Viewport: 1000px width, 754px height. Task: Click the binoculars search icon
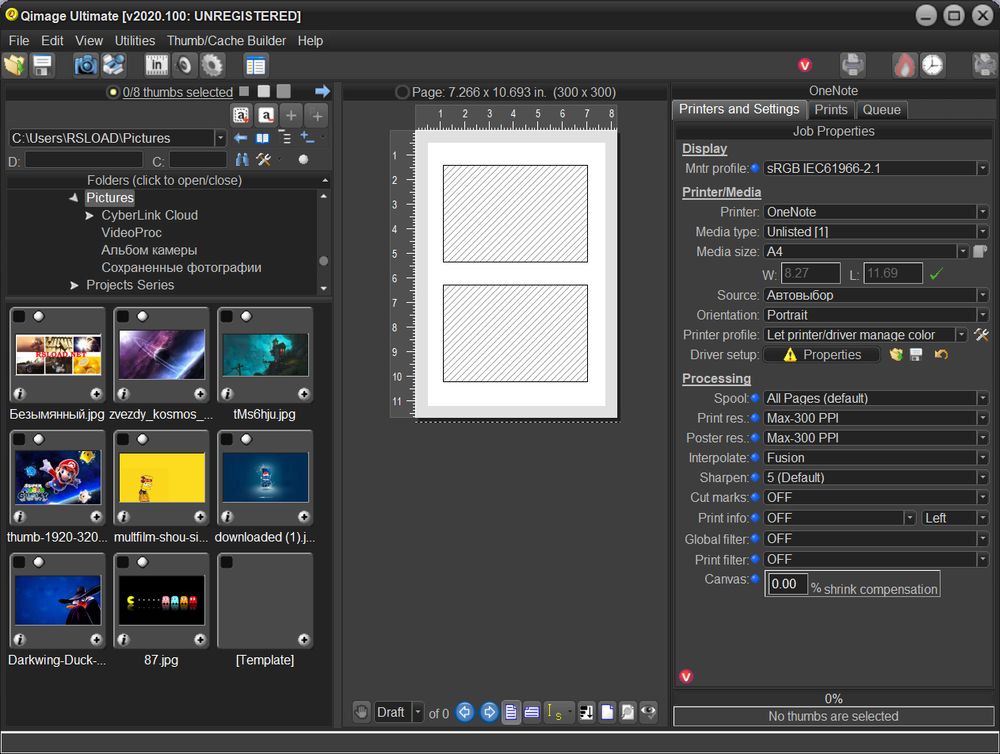(242, 160)
